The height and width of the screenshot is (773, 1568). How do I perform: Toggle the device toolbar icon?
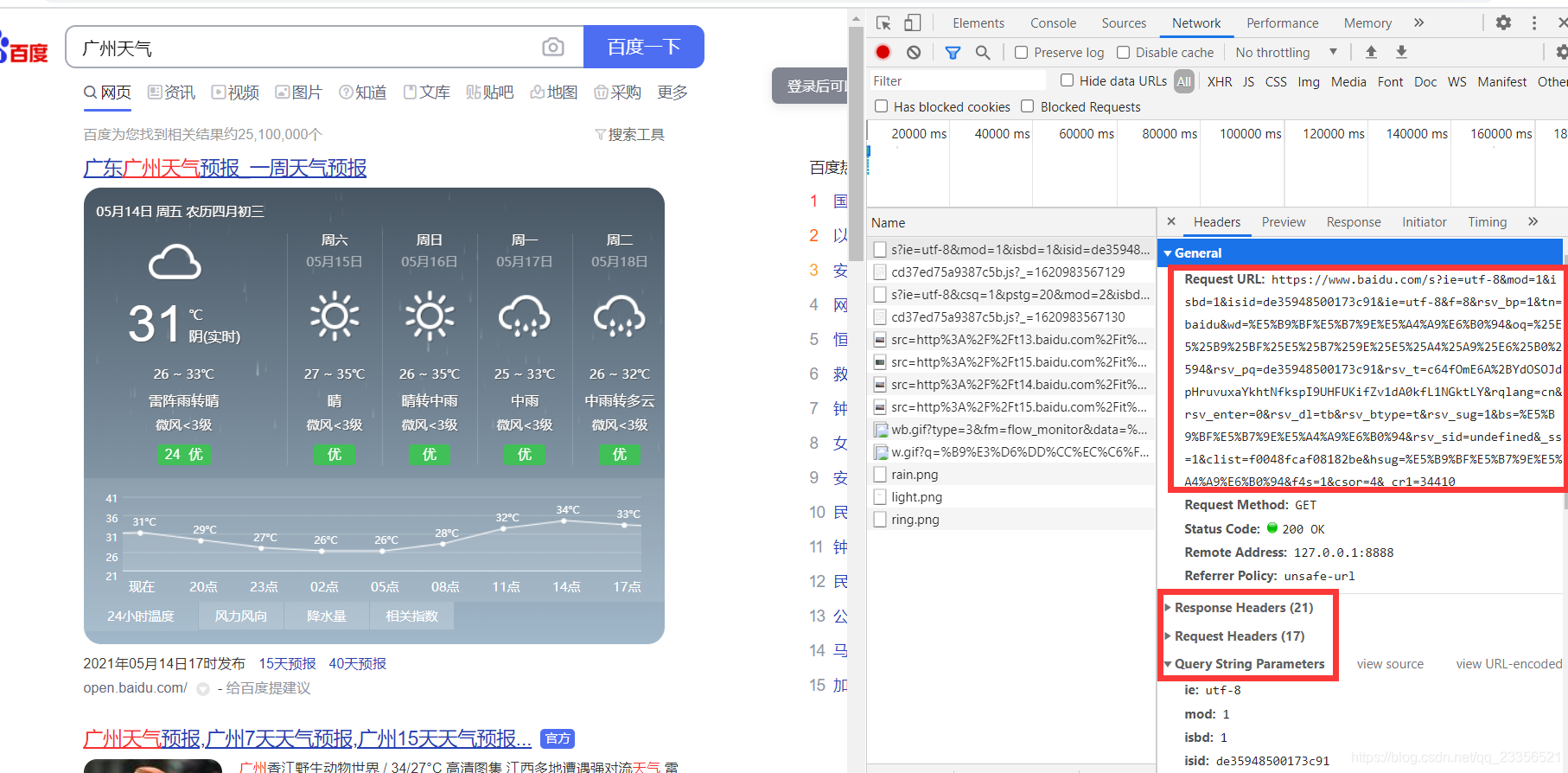coord(913,23)
